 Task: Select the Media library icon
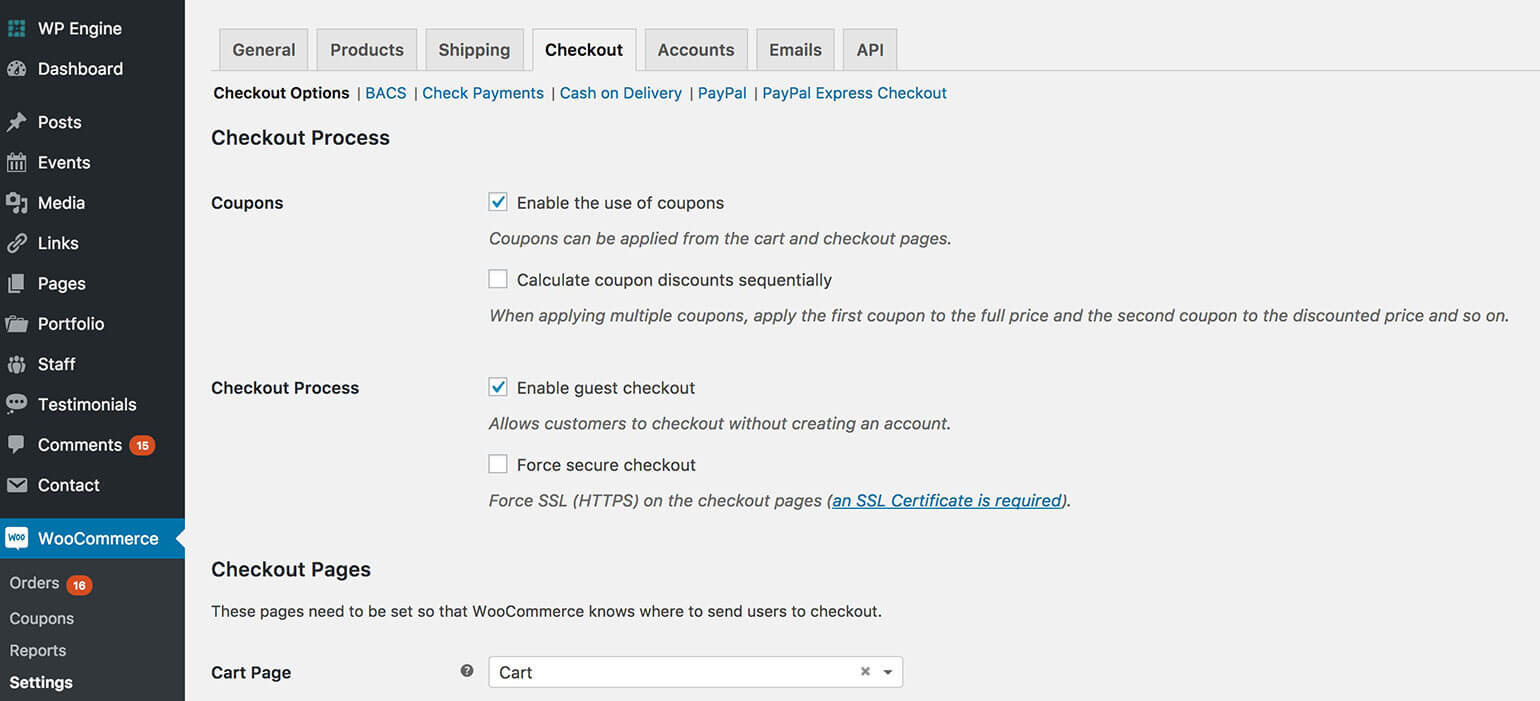16,202
